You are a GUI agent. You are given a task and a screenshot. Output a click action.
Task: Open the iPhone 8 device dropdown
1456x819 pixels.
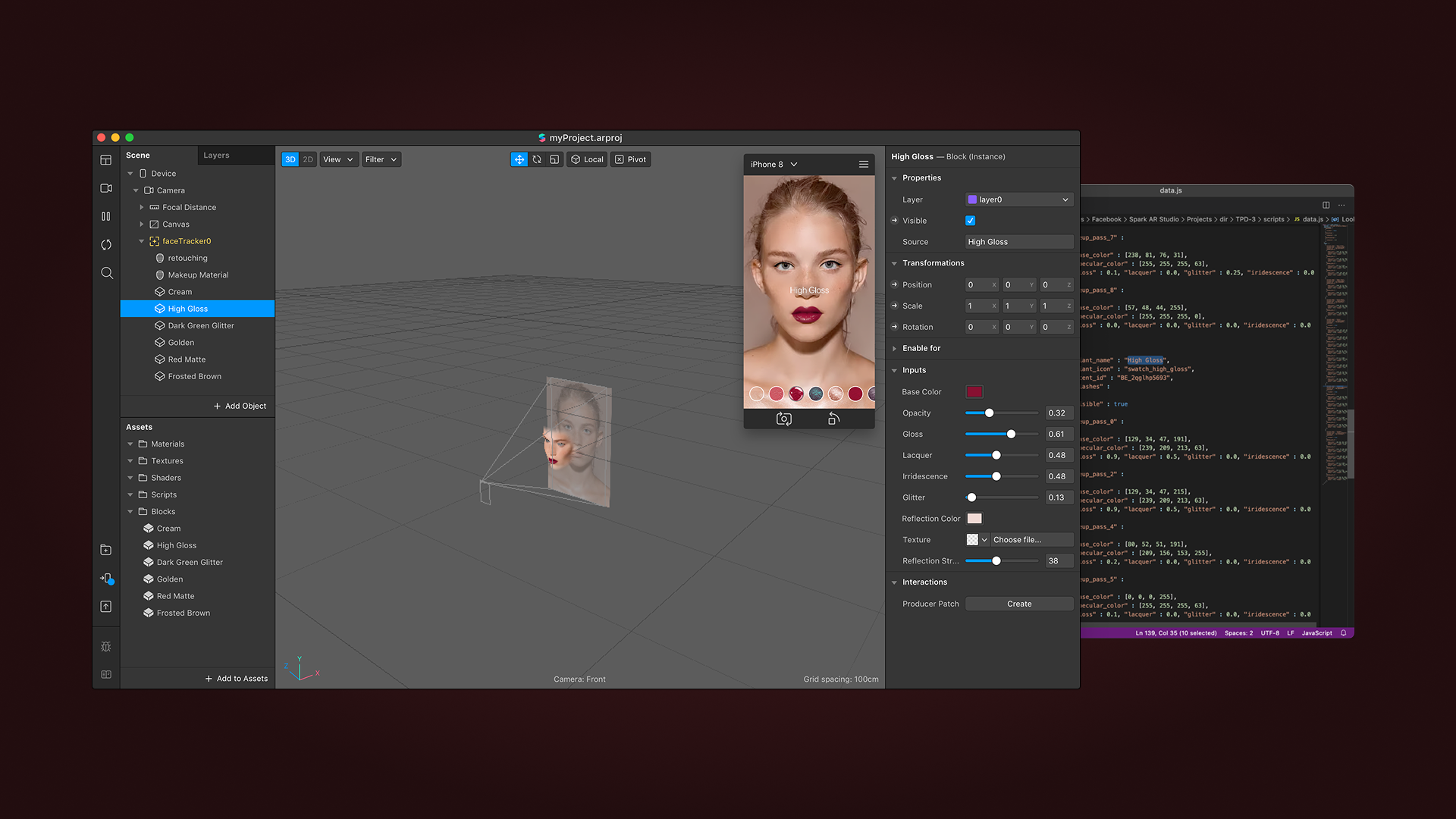click(x=774, y=164)
